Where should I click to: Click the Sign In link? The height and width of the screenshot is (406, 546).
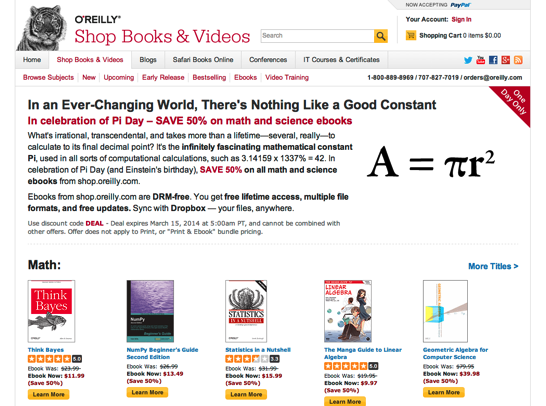pyautogui.click(x=461, y=19)
